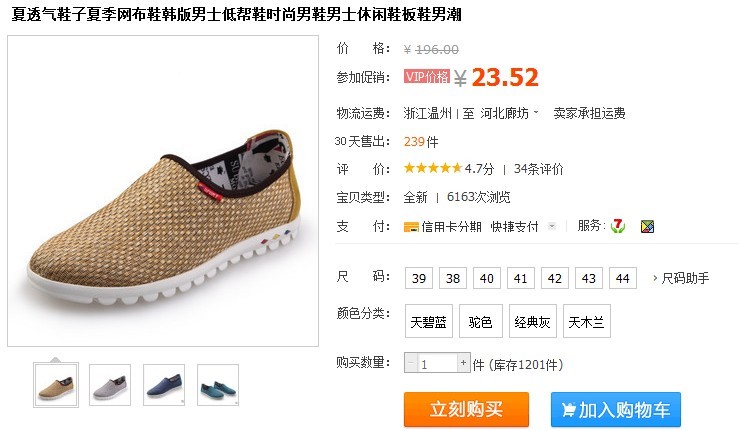Click the colorful guarantee service icon
The height and width of the screenshot is (431, 739).
647,227
